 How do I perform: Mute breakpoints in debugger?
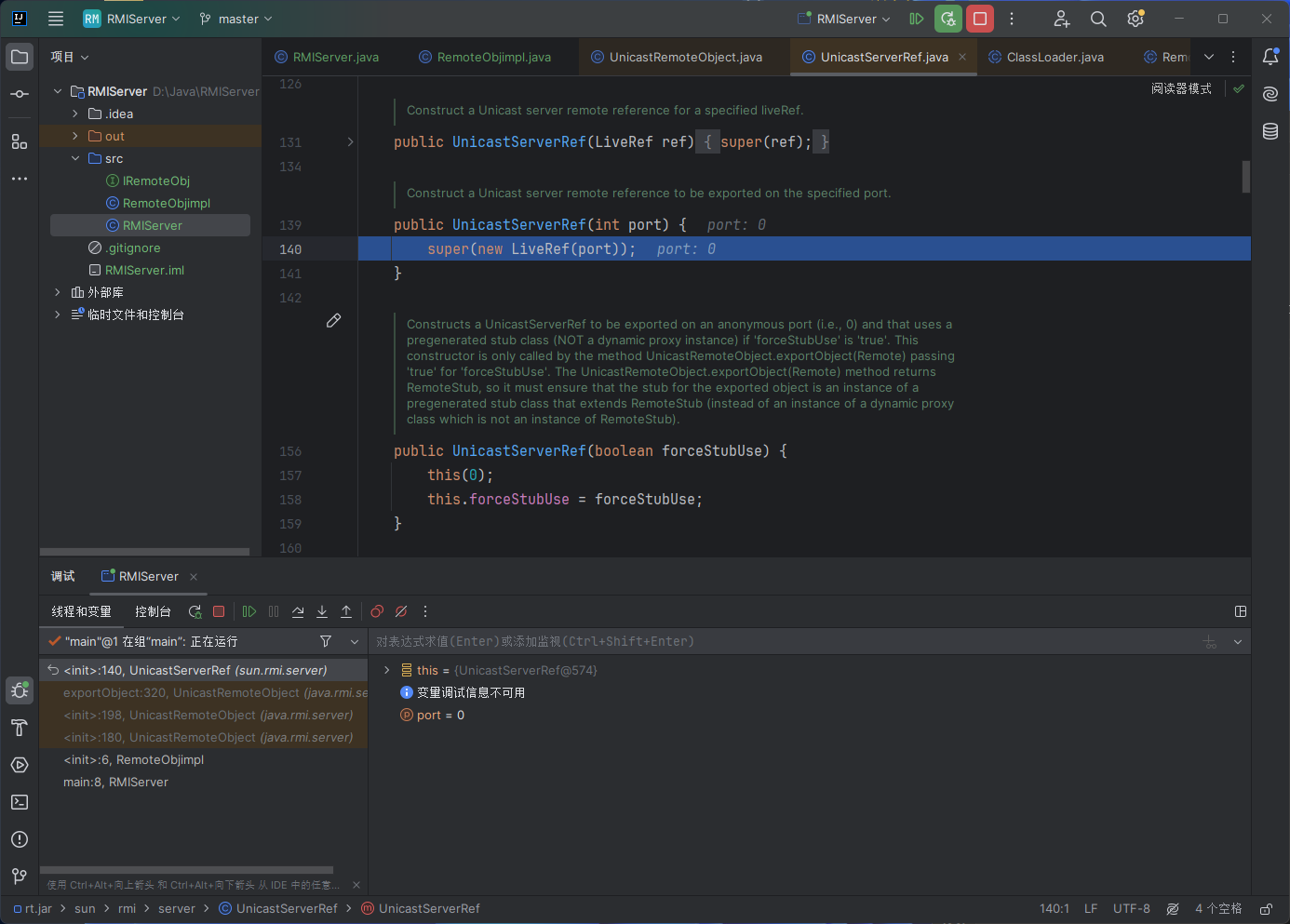(x=401, y=611)
